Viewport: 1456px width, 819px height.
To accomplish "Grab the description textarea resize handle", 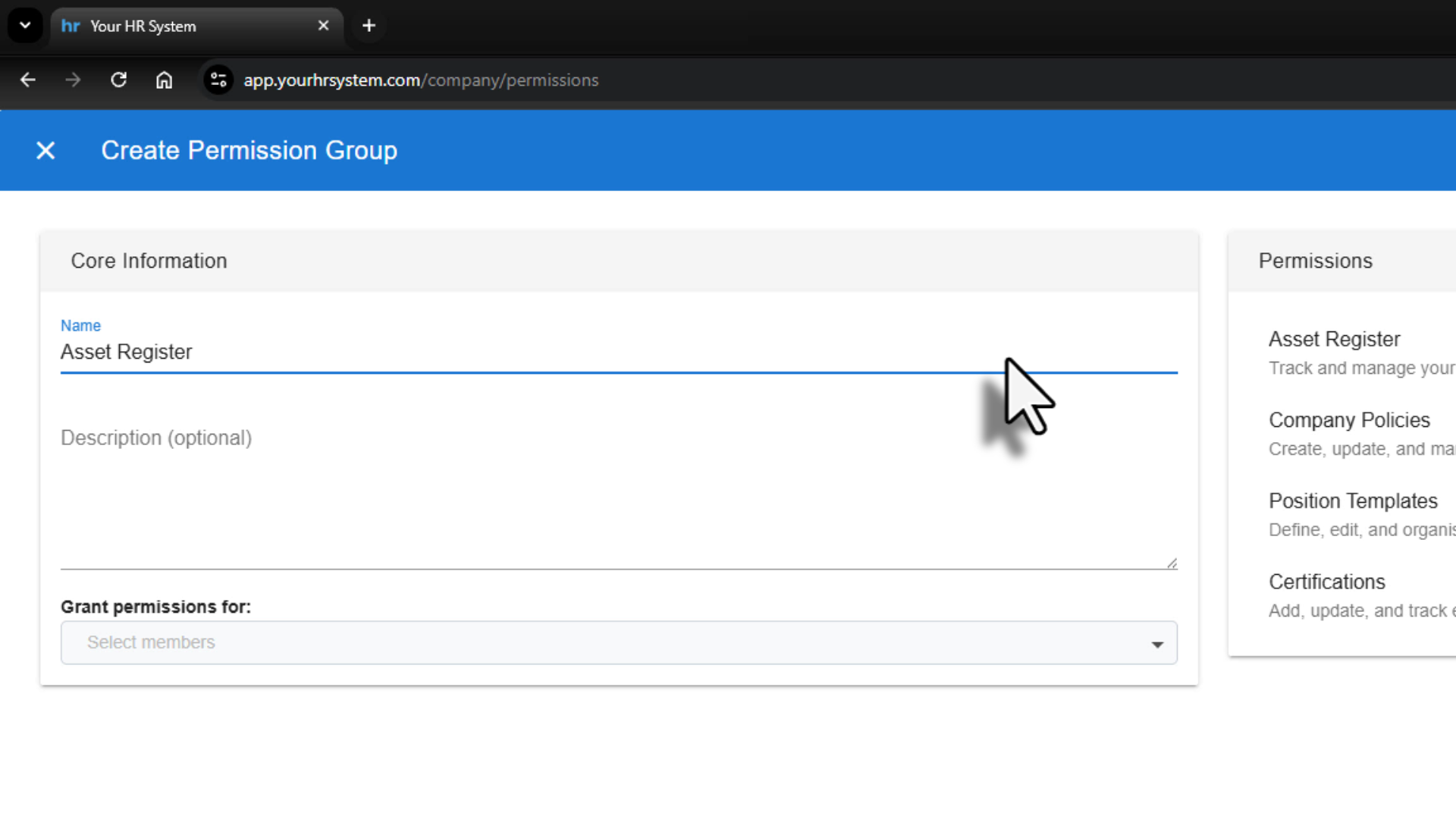I will click(1172, 563).
